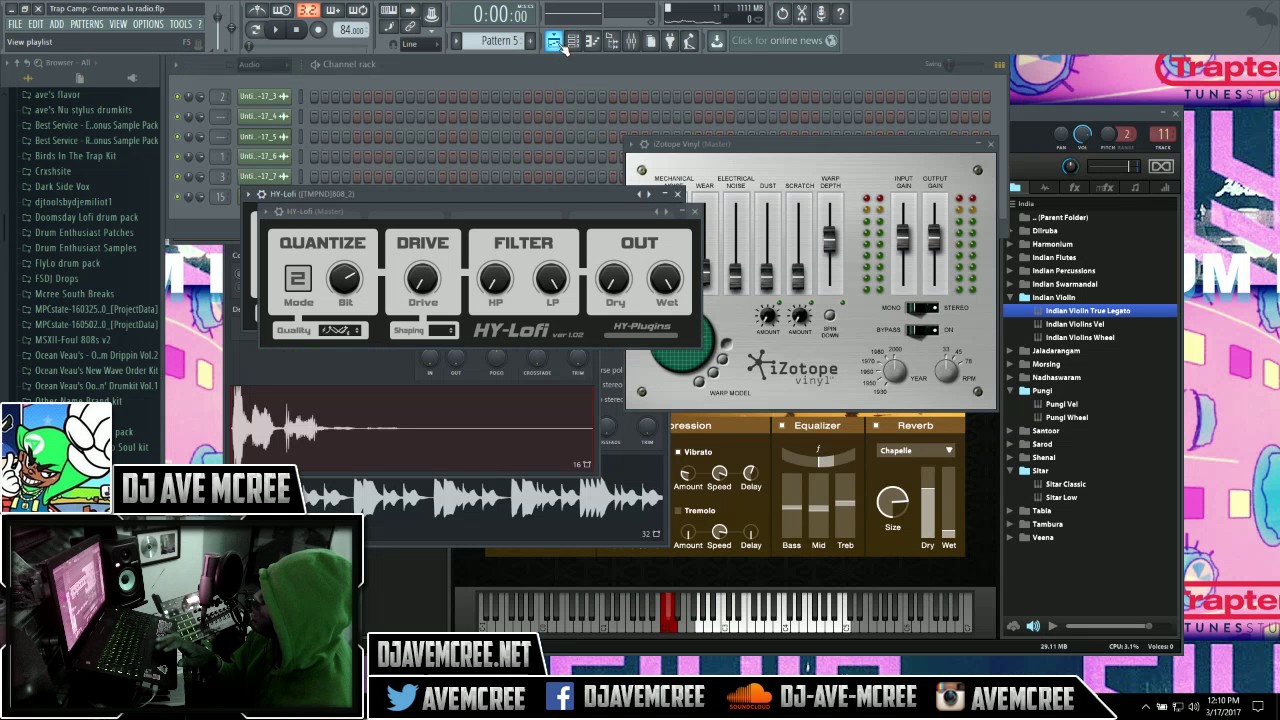Viewport: 1280px width, 720px height.
Task: Toggle the Vinyl MONO/STEREO switch
Action: pos(922,308)
